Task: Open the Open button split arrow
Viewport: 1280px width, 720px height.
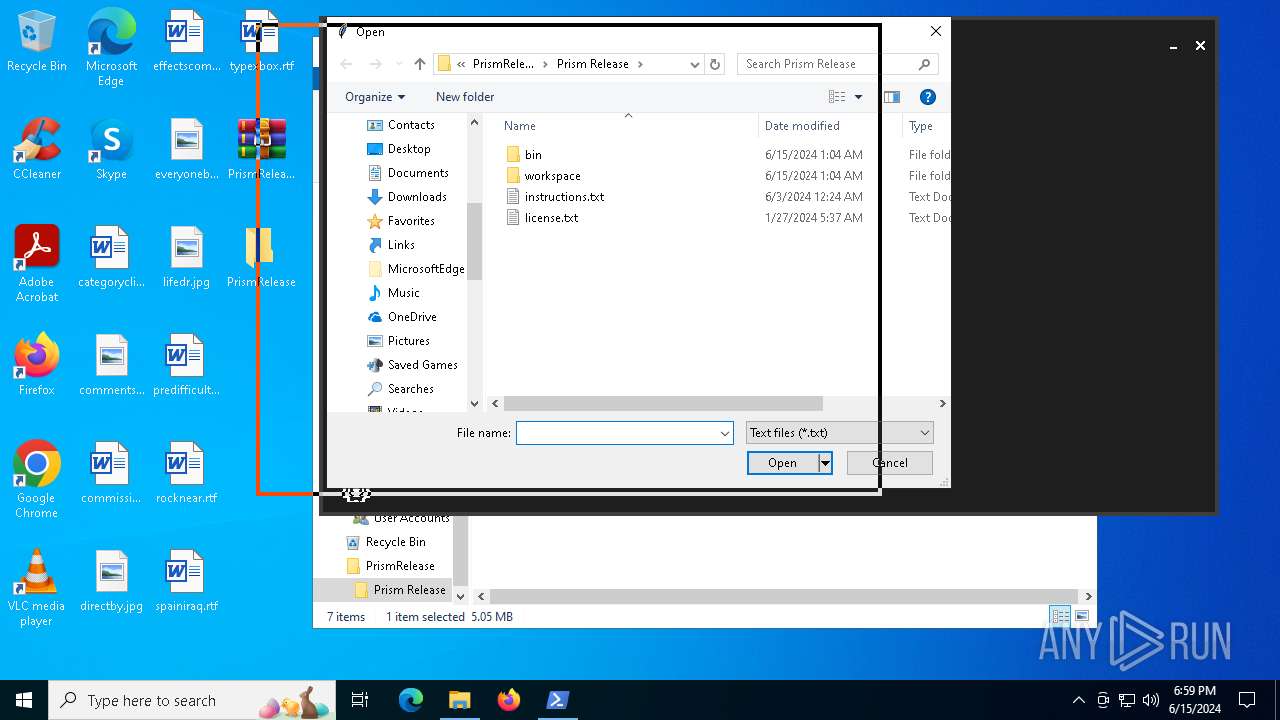Action: (825, 463)
